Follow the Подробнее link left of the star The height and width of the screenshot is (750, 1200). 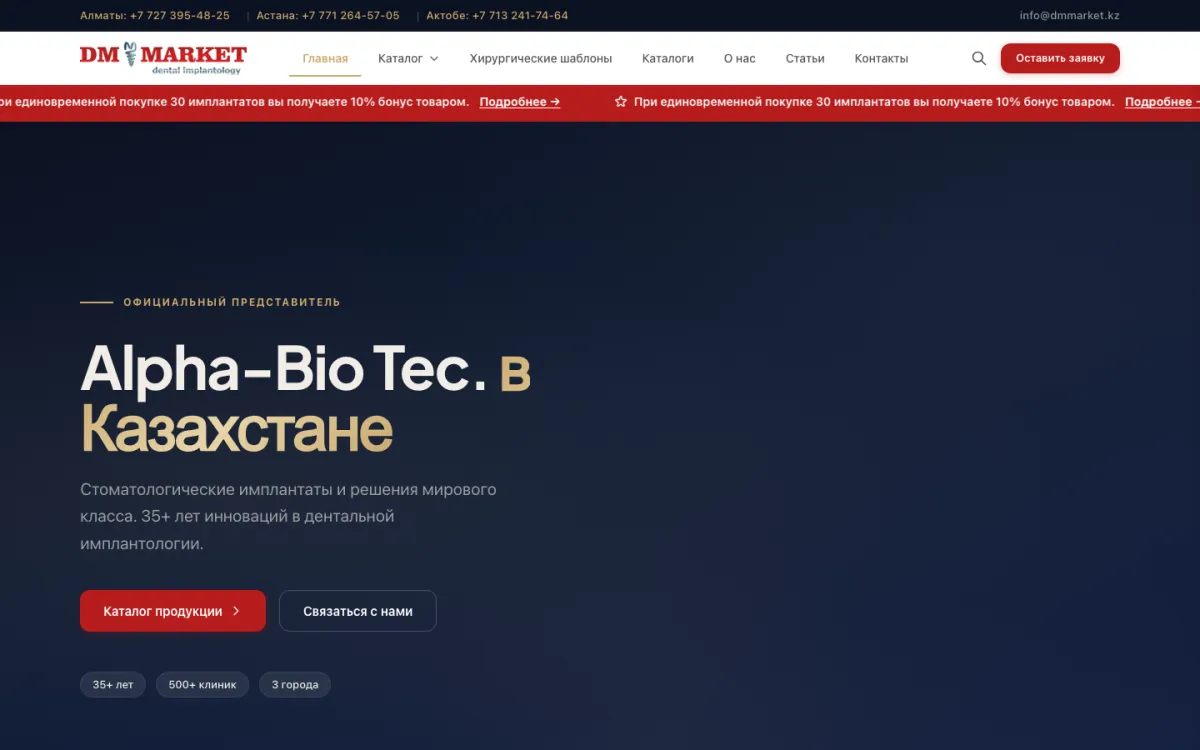(x=520, y=102)
